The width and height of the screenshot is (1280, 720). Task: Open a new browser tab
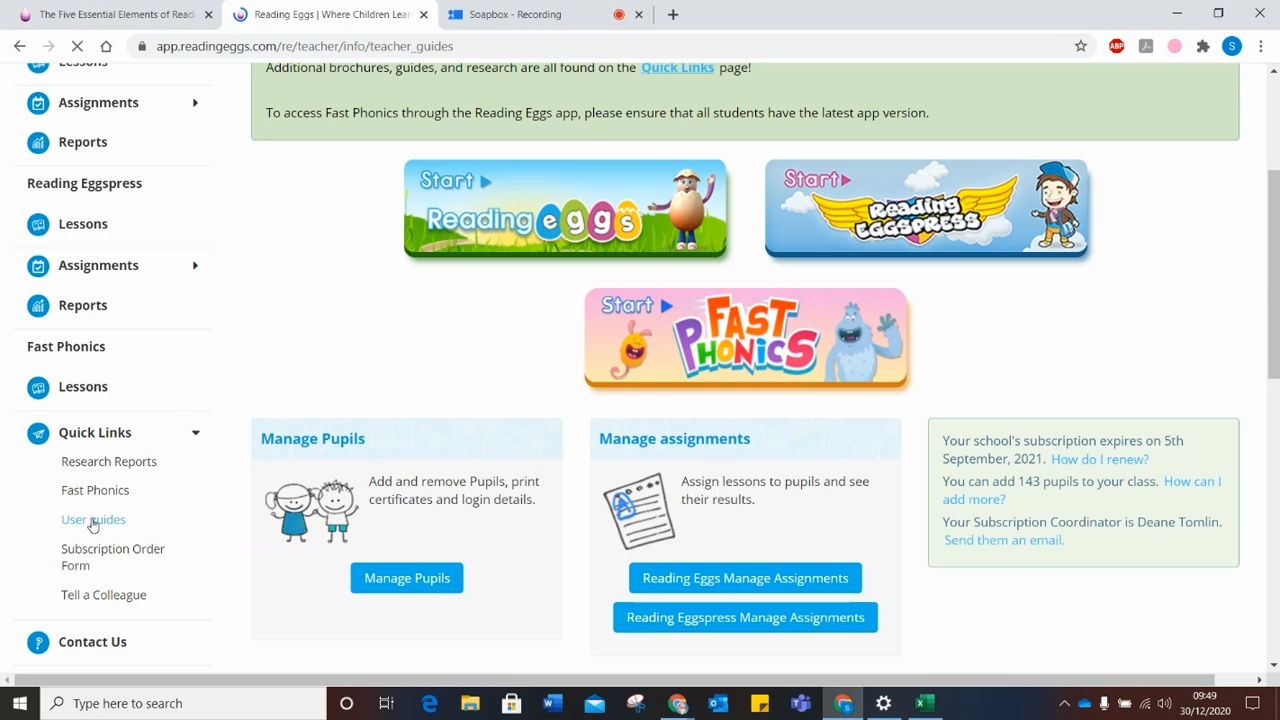673,14
